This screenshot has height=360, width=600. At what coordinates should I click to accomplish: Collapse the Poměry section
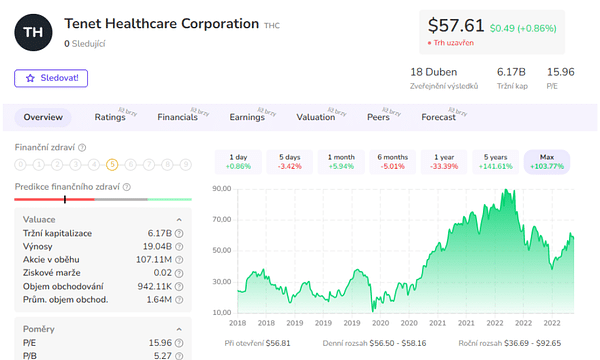coord(179,329)
